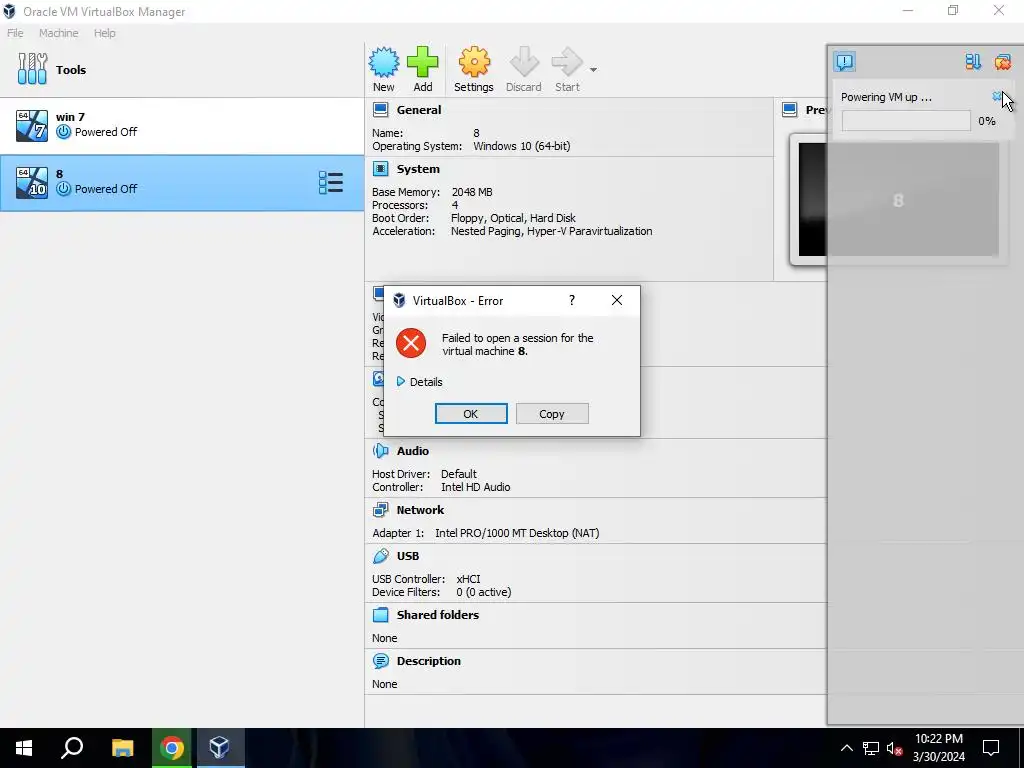Screen dimensions: 1024x768
Task: Click the New virtual machine icon
Action: (x=383, y=62)
